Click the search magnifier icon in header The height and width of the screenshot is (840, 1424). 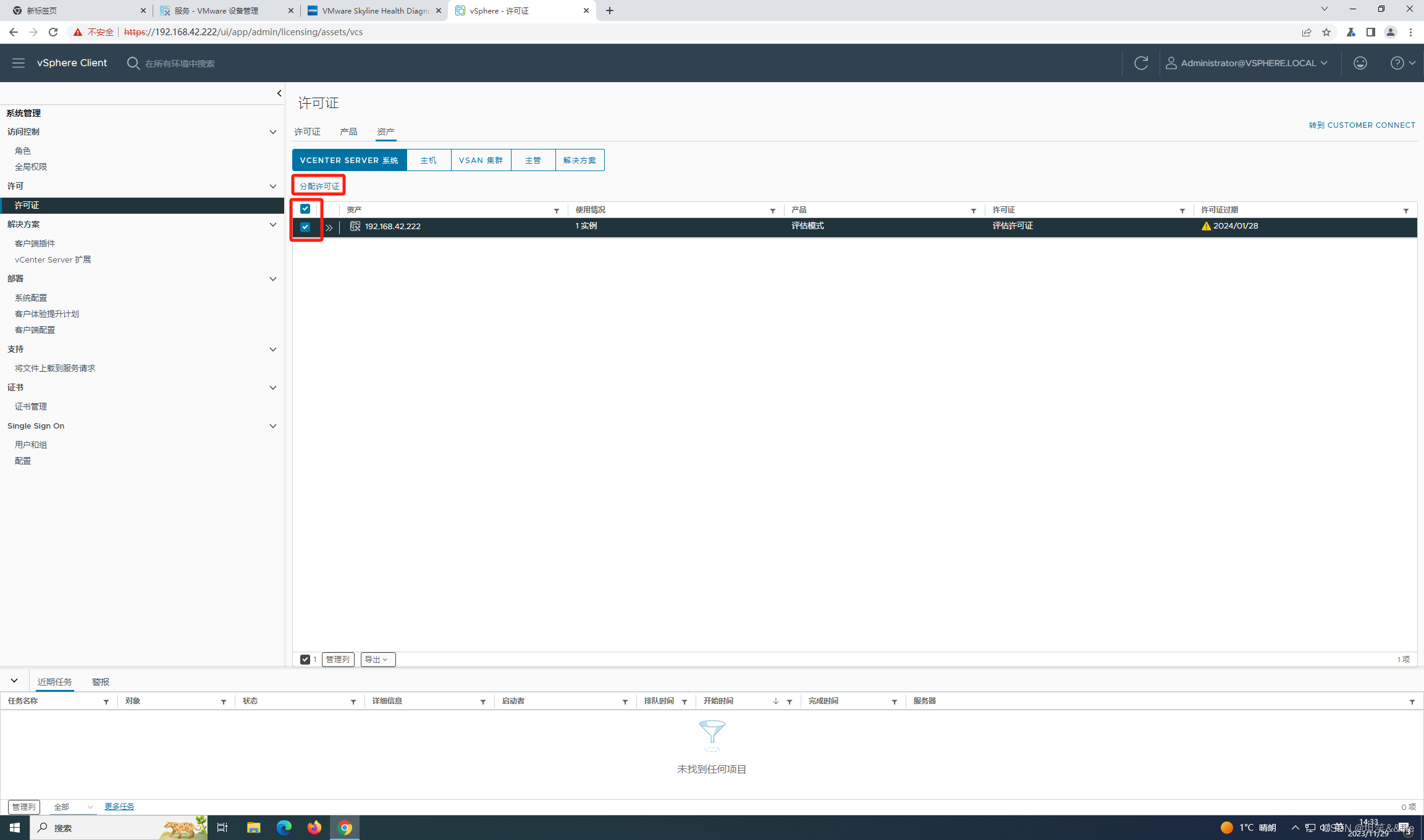point(133,63)
